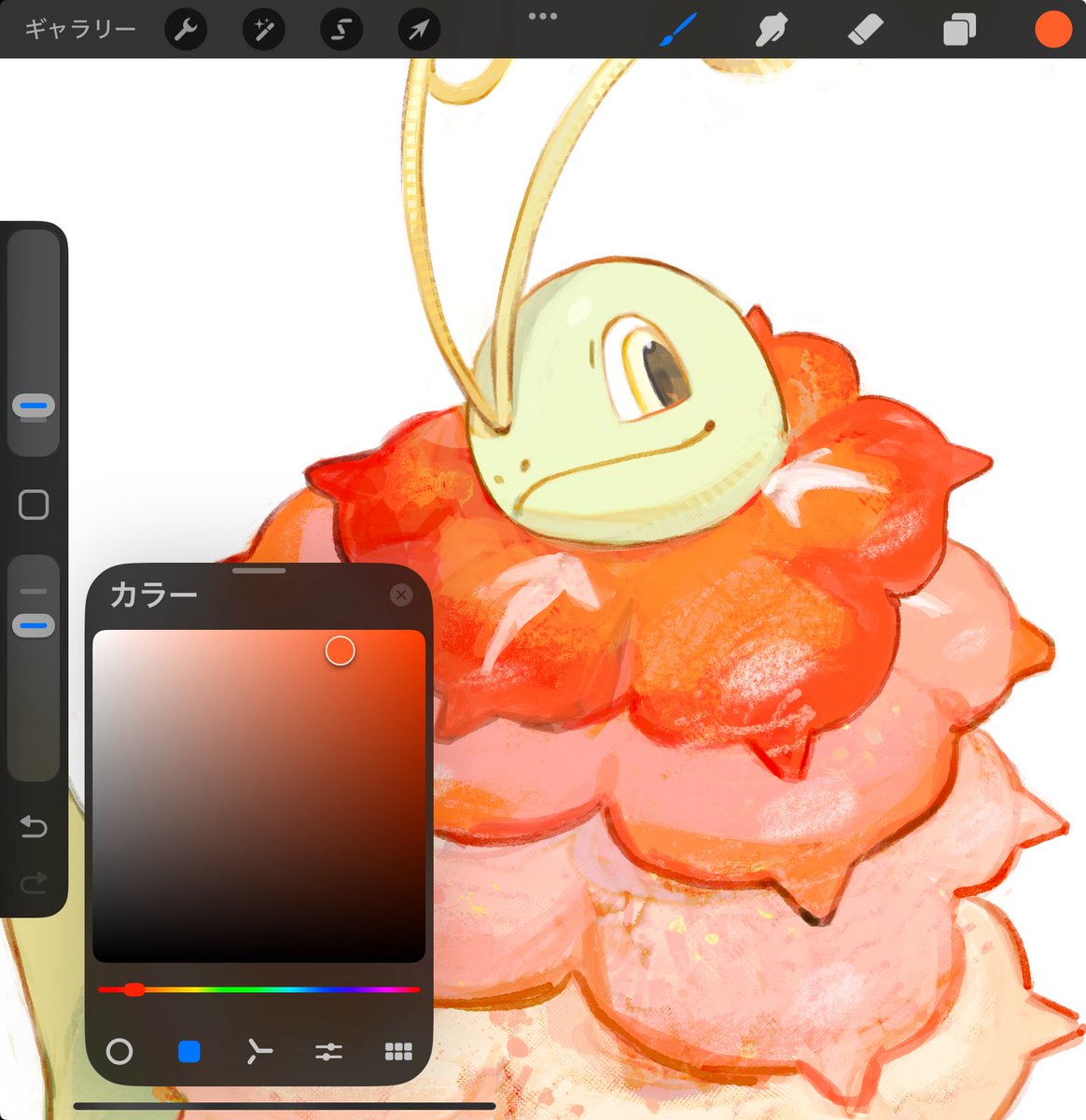Select the Brush tool
Viewport: 1086px width, 1120px height.
click(x=678, y=30)
